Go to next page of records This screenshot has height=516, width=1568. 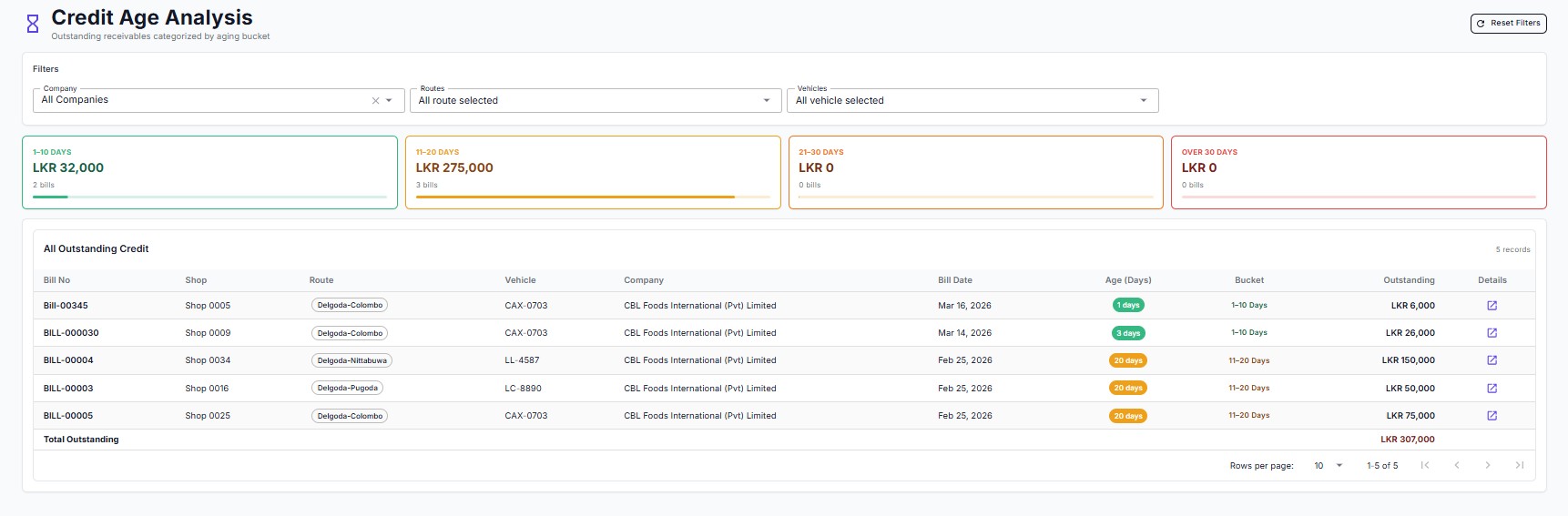coord(1488,466)
